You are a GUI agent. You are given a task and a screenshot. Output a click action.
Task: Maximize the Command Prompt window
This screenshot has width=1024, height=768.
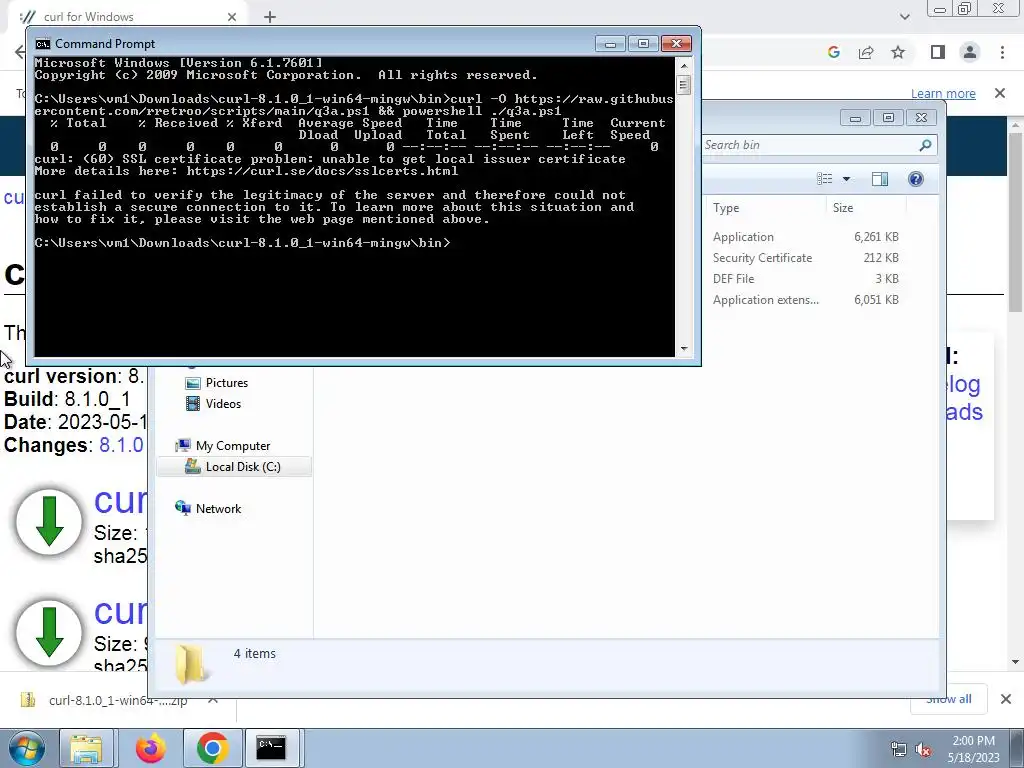pos(643,44)
